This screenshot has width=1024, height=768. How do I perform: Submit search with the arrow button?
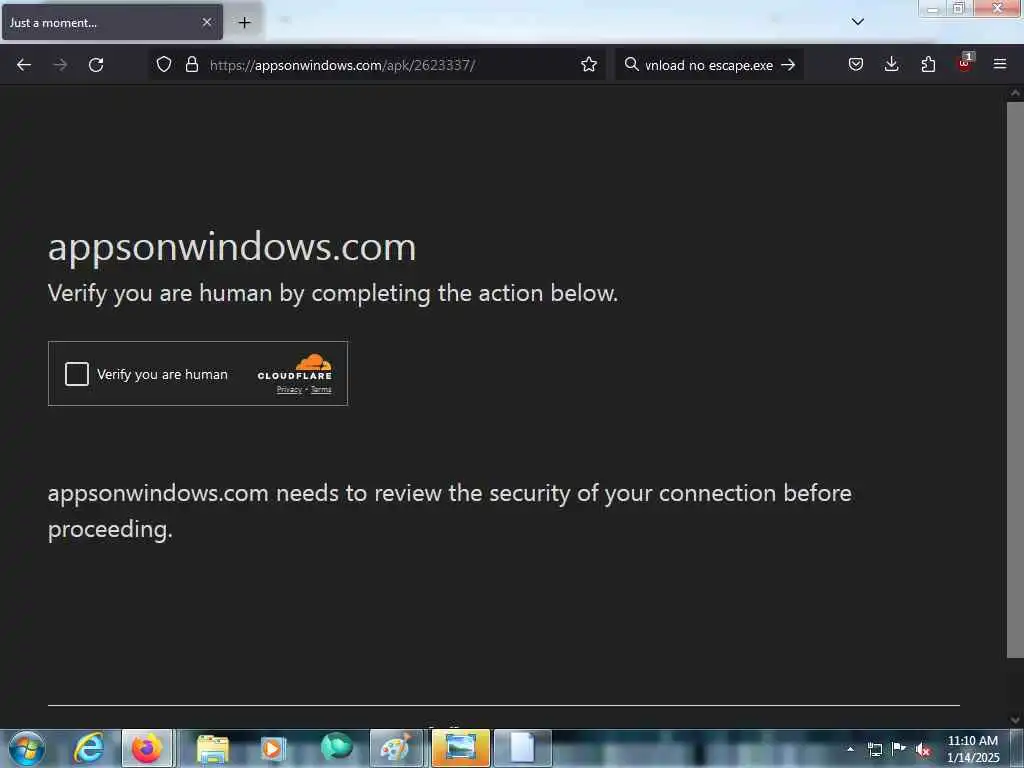(x=788, y=65)
